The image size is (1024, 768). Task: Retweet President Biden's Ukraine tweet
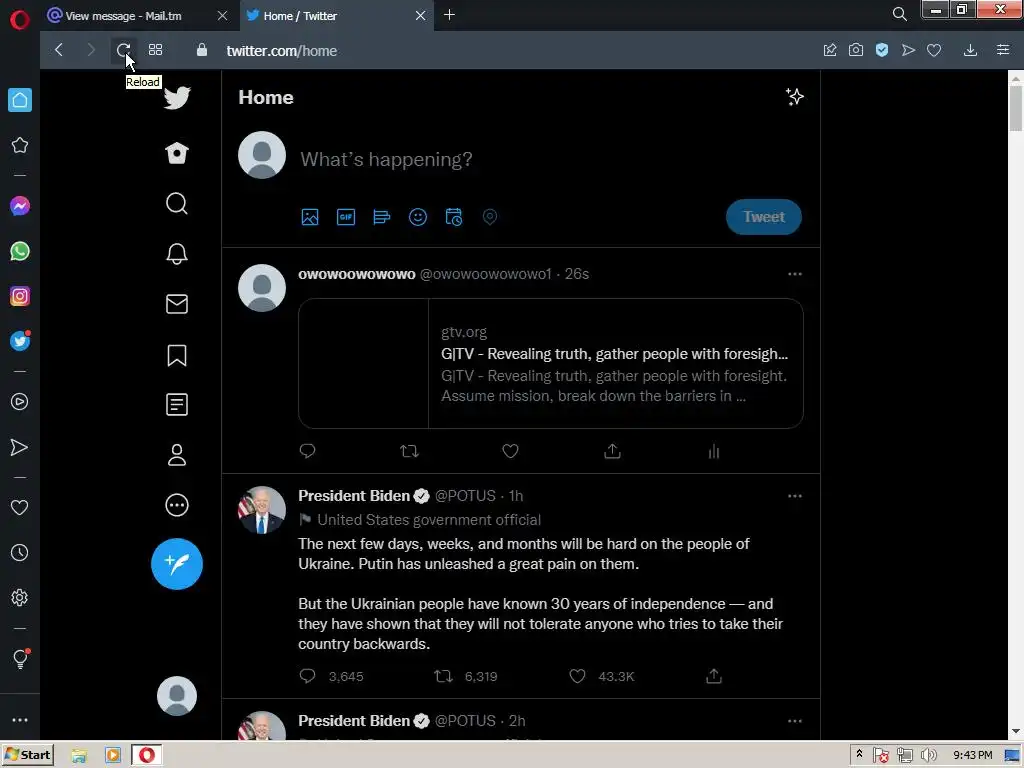tap(443, 676)
